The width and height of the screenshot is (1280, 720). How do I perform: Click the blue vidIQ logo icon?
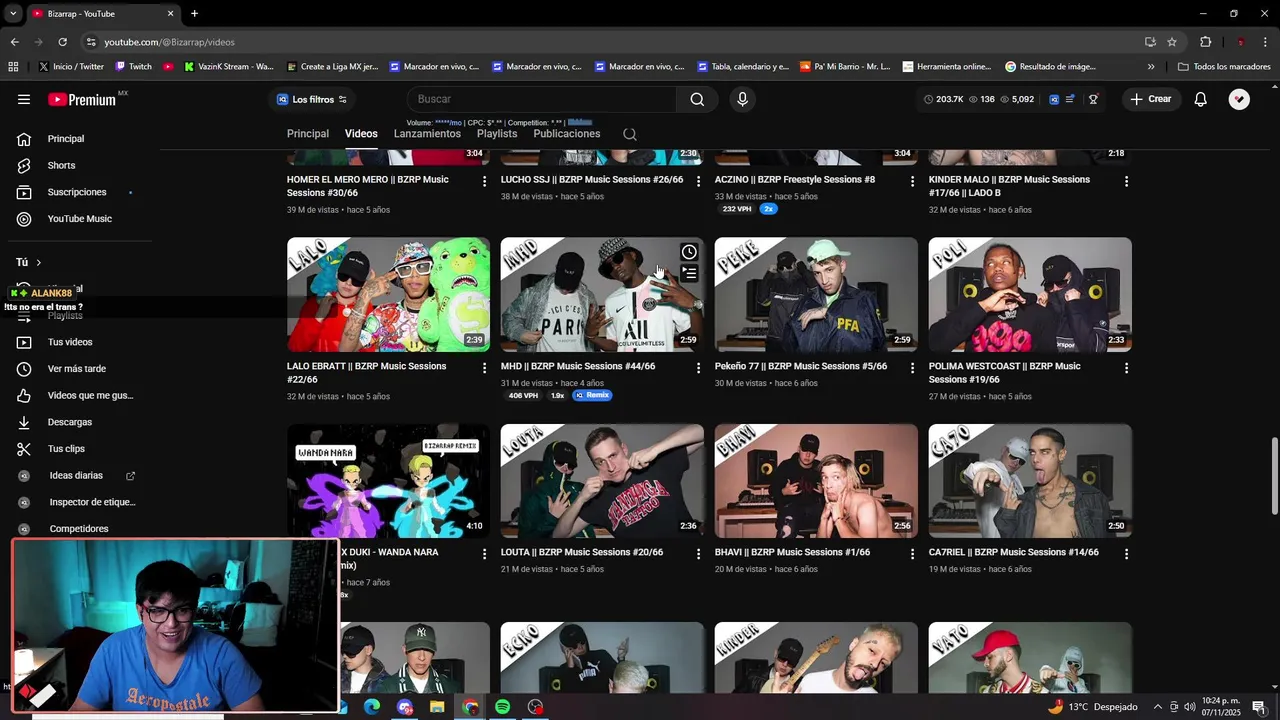click(1054, 99)
